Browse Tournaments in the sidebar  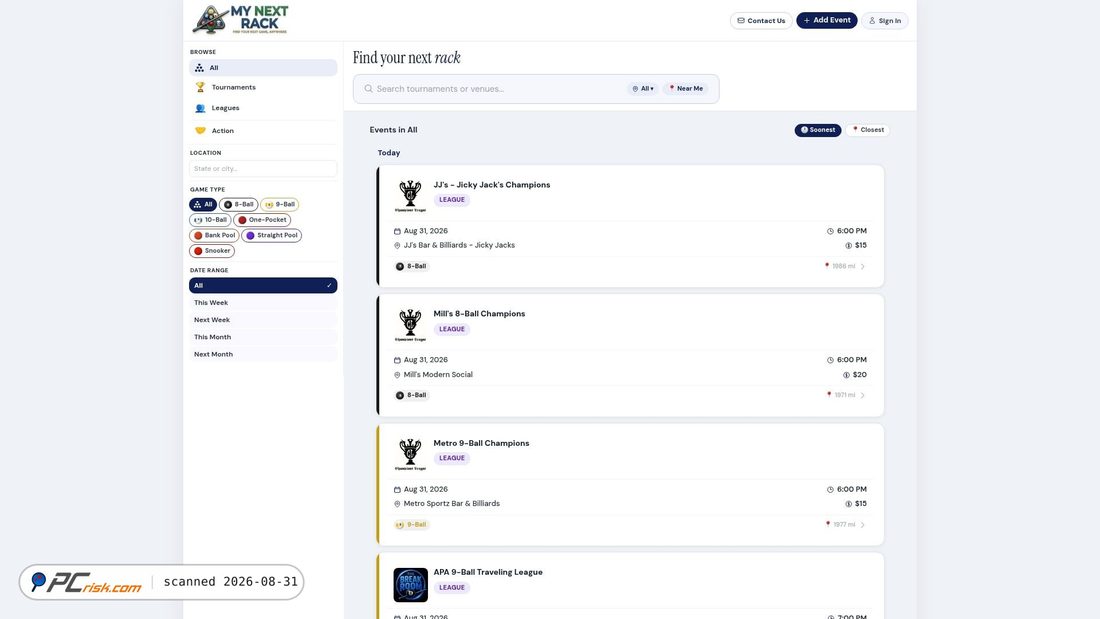click(263, 87)
